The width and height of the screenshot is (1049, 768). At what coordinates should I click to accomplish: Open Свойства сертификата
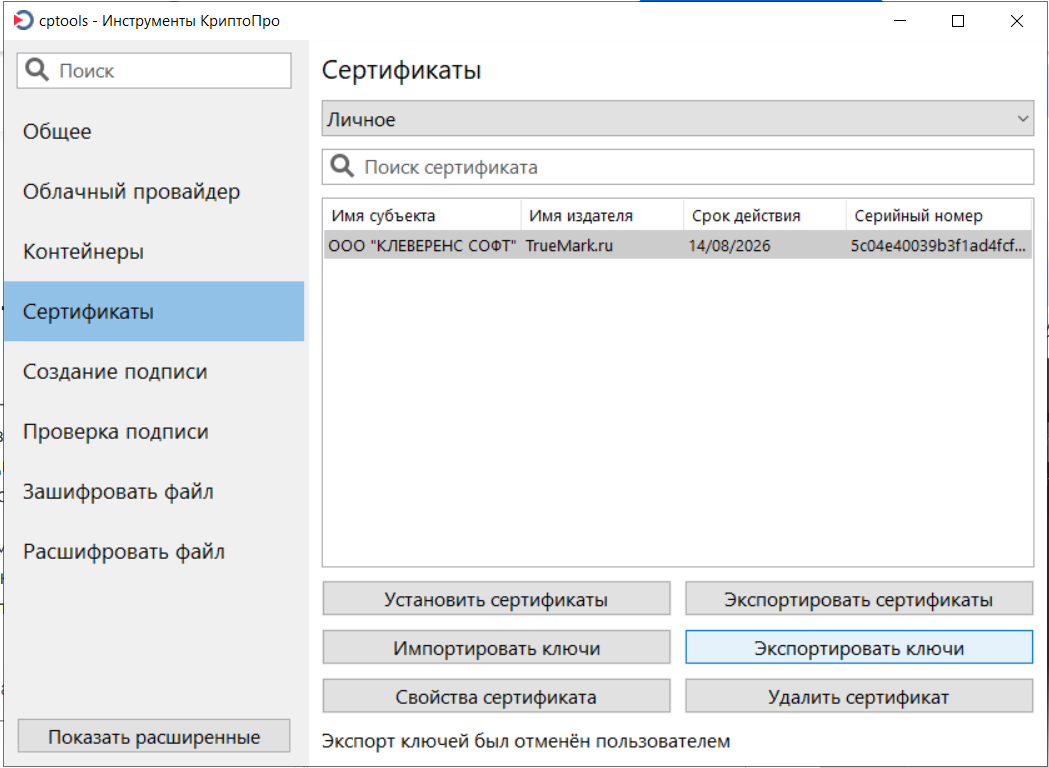(x=496, y=696)
